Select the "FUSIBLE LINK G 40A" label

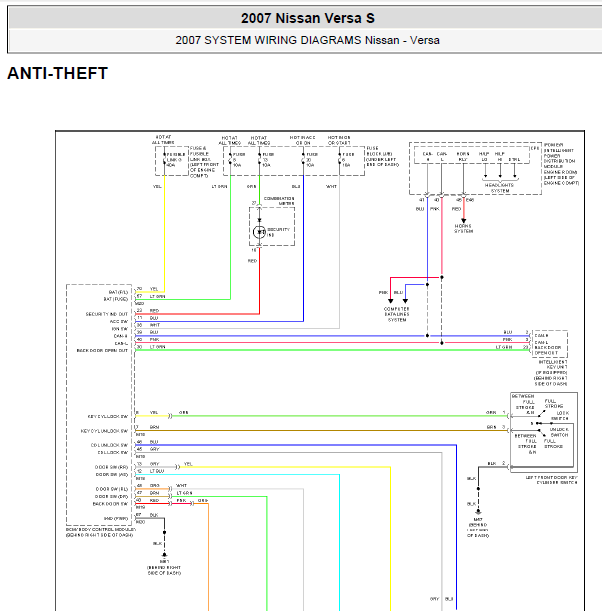[176, 160]
